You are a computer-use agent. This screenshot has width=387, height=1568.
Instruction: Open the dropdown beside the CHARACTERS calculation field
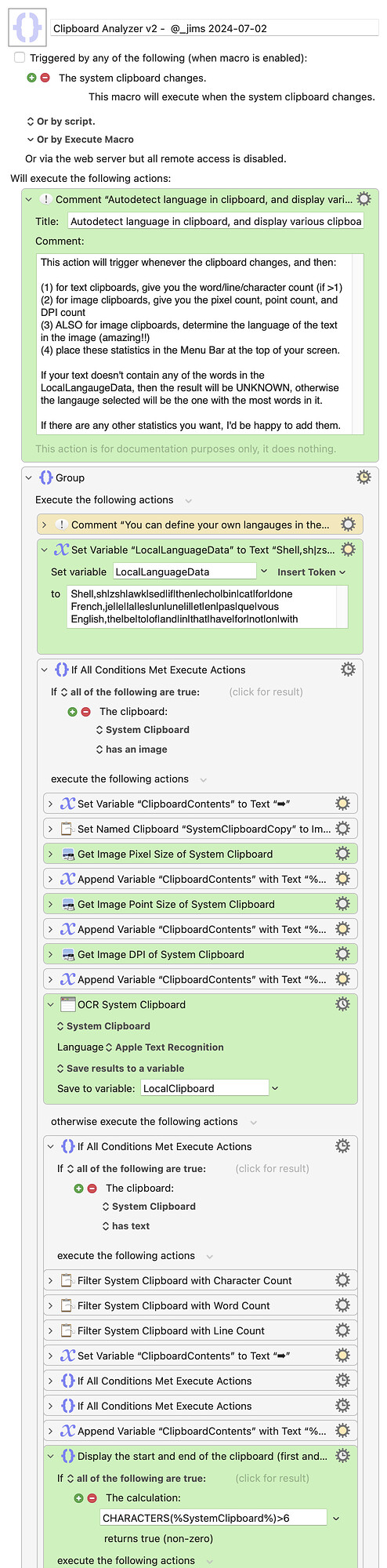click(336, 1519)
